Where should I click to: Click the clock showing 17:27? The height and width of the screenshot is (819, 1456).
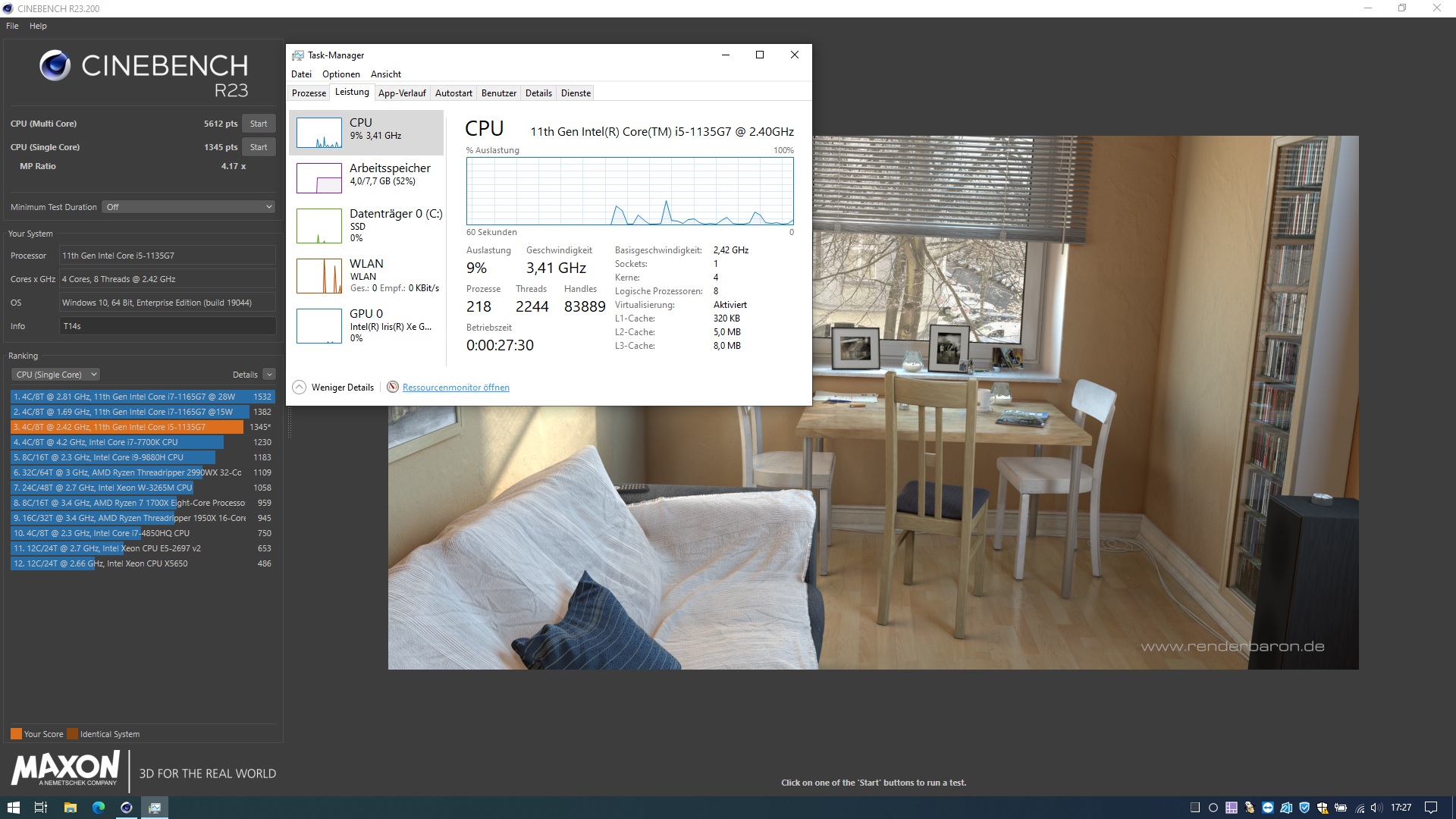(1401, 808)
